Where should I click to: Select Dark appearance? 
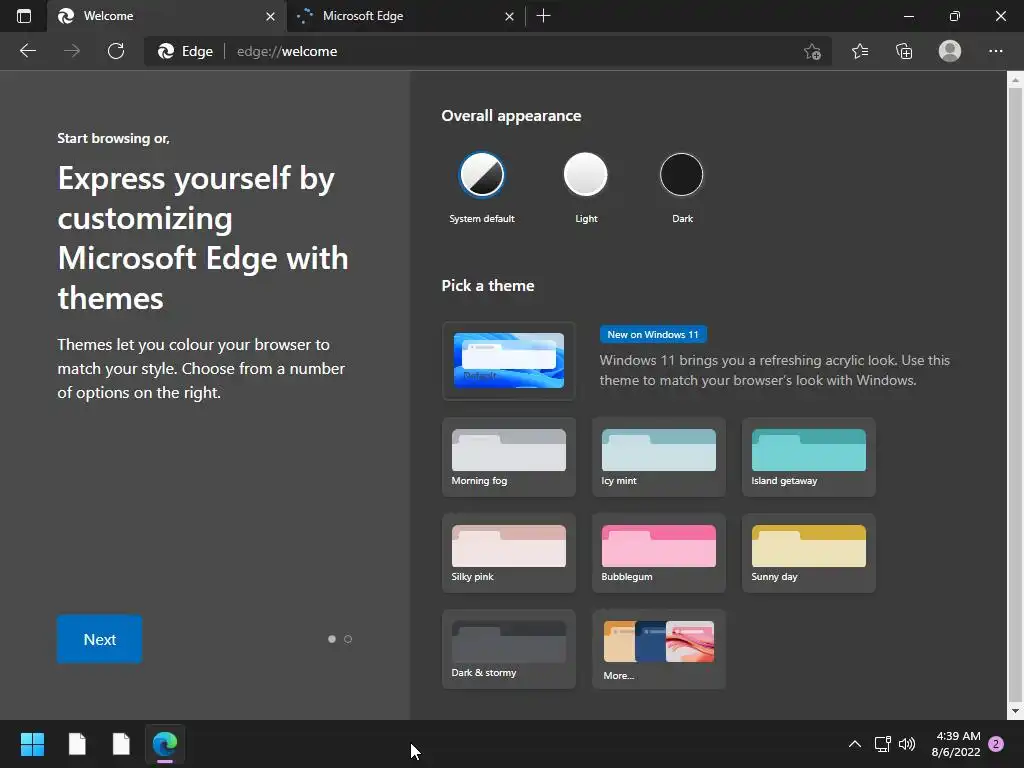coord(682,174)
